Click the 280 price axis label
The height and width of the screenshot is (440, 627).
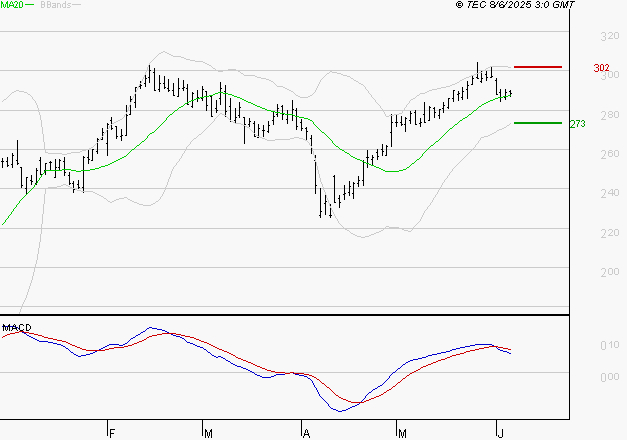(x=610, y=115)
